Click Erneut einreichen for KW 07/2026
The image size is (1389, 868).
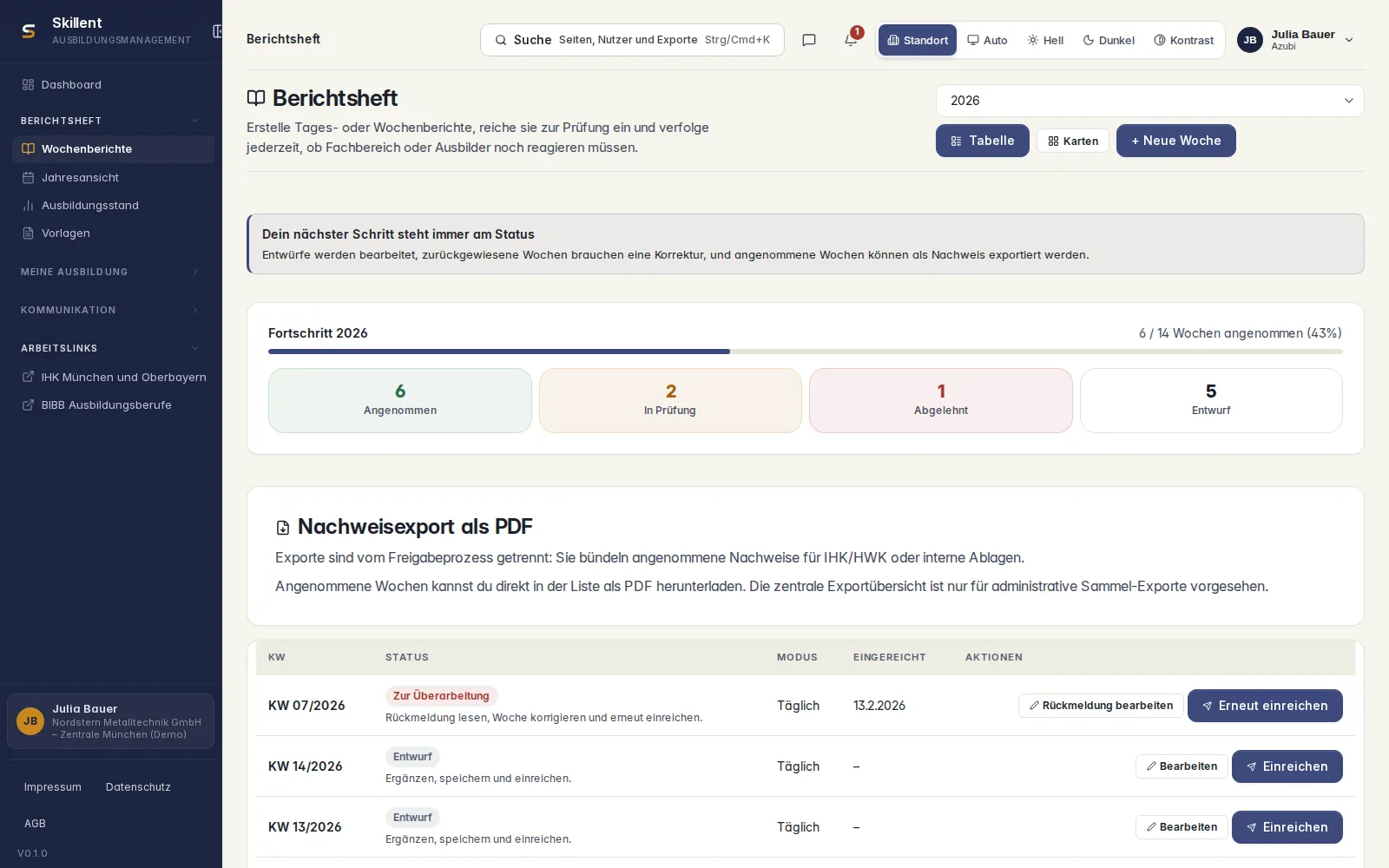click(x=1265, y=706)
